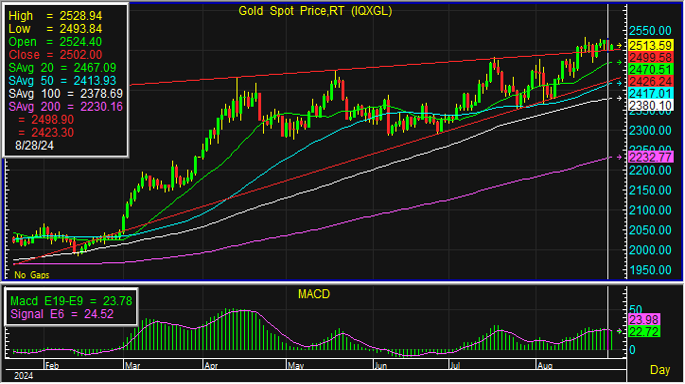
Task: Click the white 2380.10 SAvg 100 label
Action: coord(650,105)
